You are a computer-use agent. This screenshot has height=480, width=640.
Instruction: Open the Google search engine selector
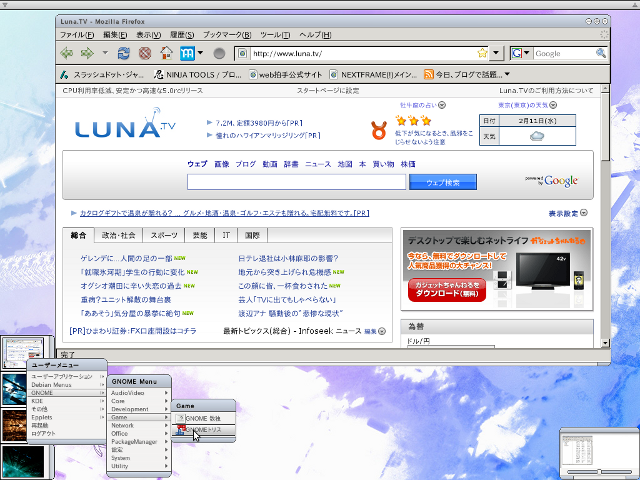coord(521,53)
